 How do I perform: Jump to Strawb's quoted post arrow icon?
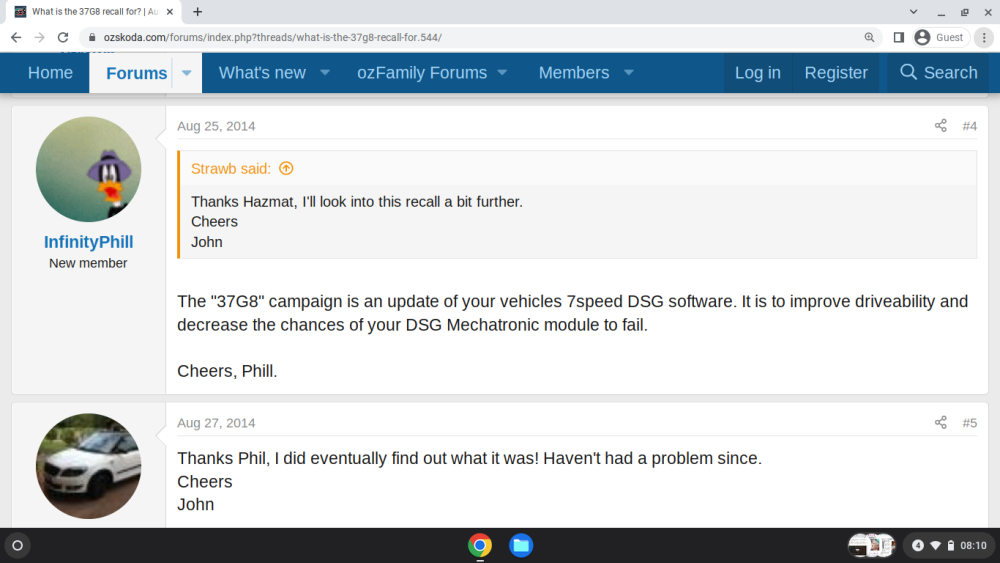(286, 168)
